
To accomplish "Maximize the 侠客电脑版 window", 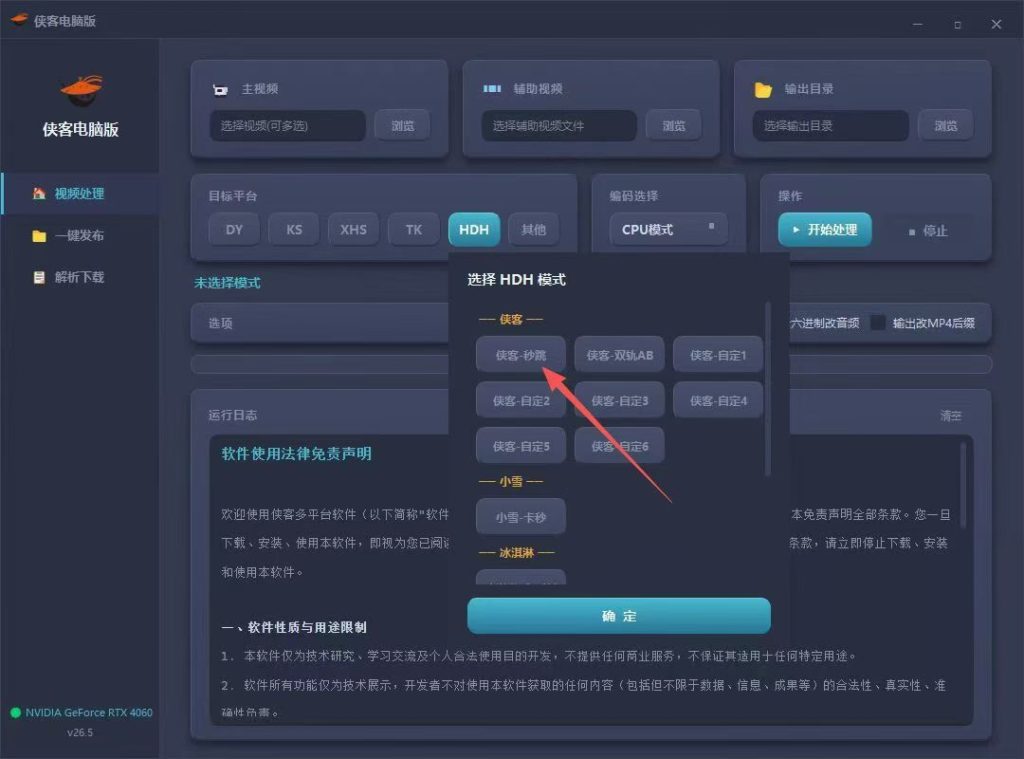I will click(x=957, y=24).
